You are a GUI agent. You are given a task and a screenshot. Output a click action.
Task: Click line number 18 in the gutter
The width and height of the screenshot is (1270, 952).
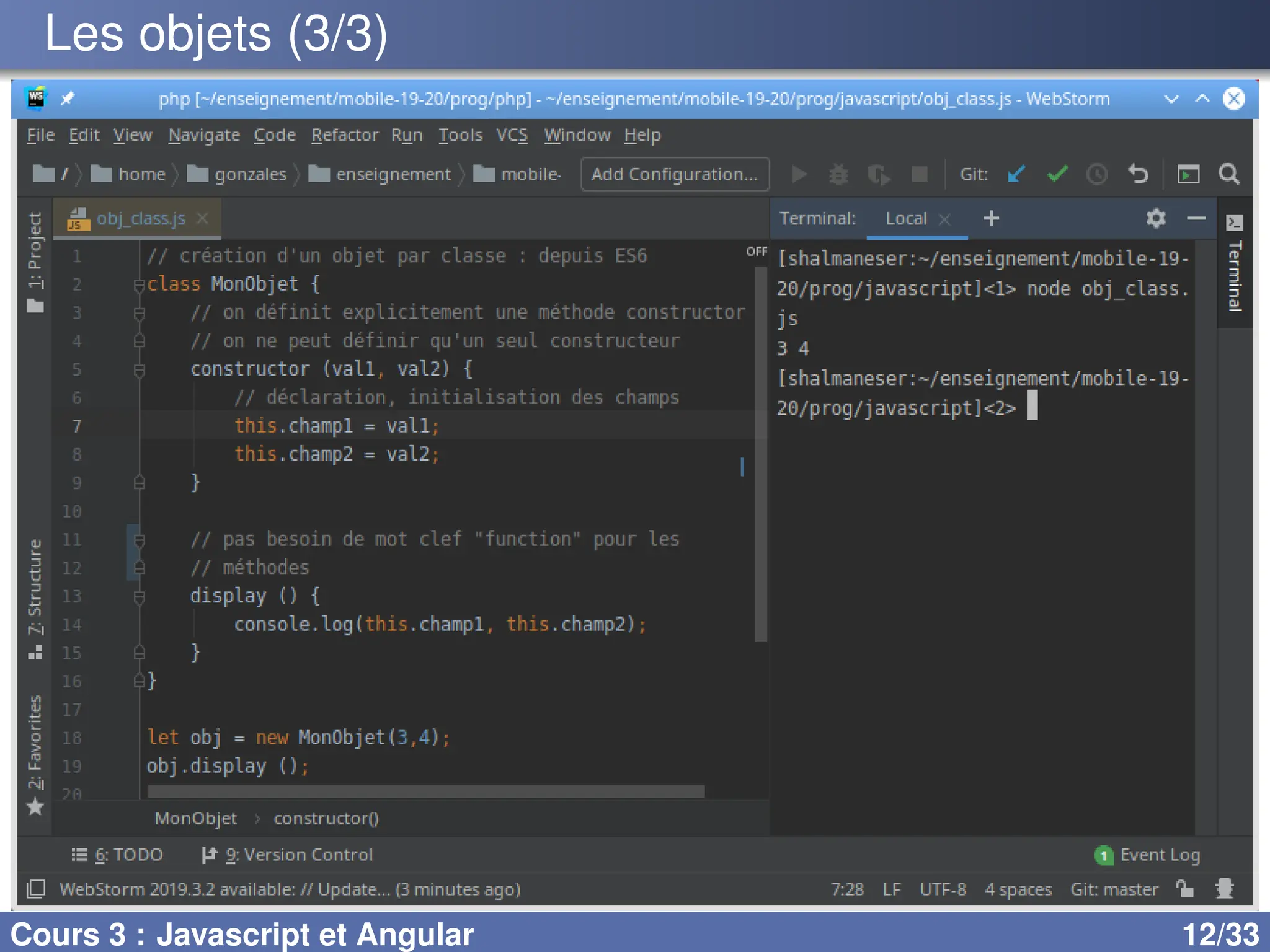(x=72, y=738)
